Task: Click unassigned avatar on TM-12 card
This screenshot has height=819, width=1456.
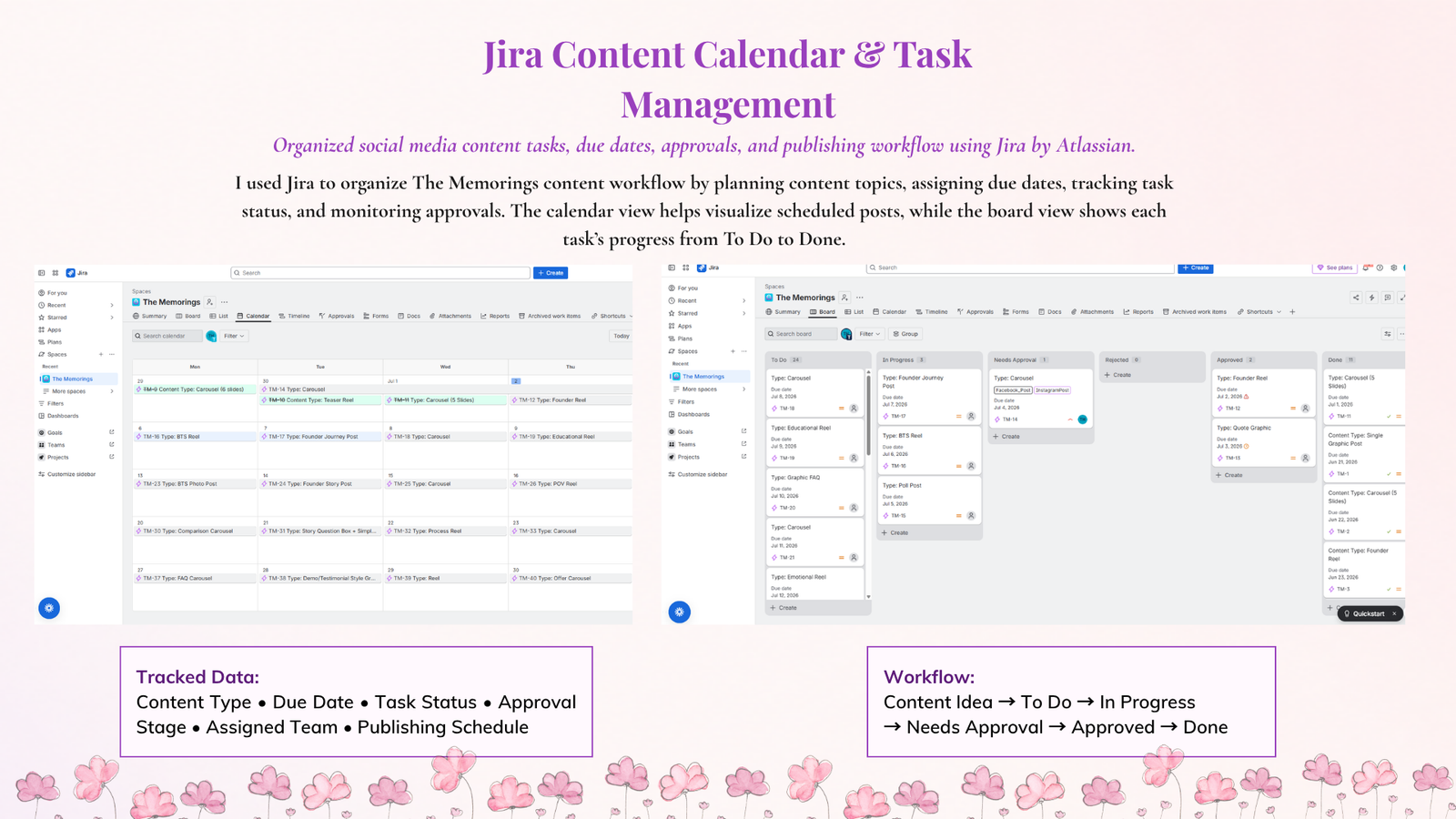Action: (x=1305, y=409)
